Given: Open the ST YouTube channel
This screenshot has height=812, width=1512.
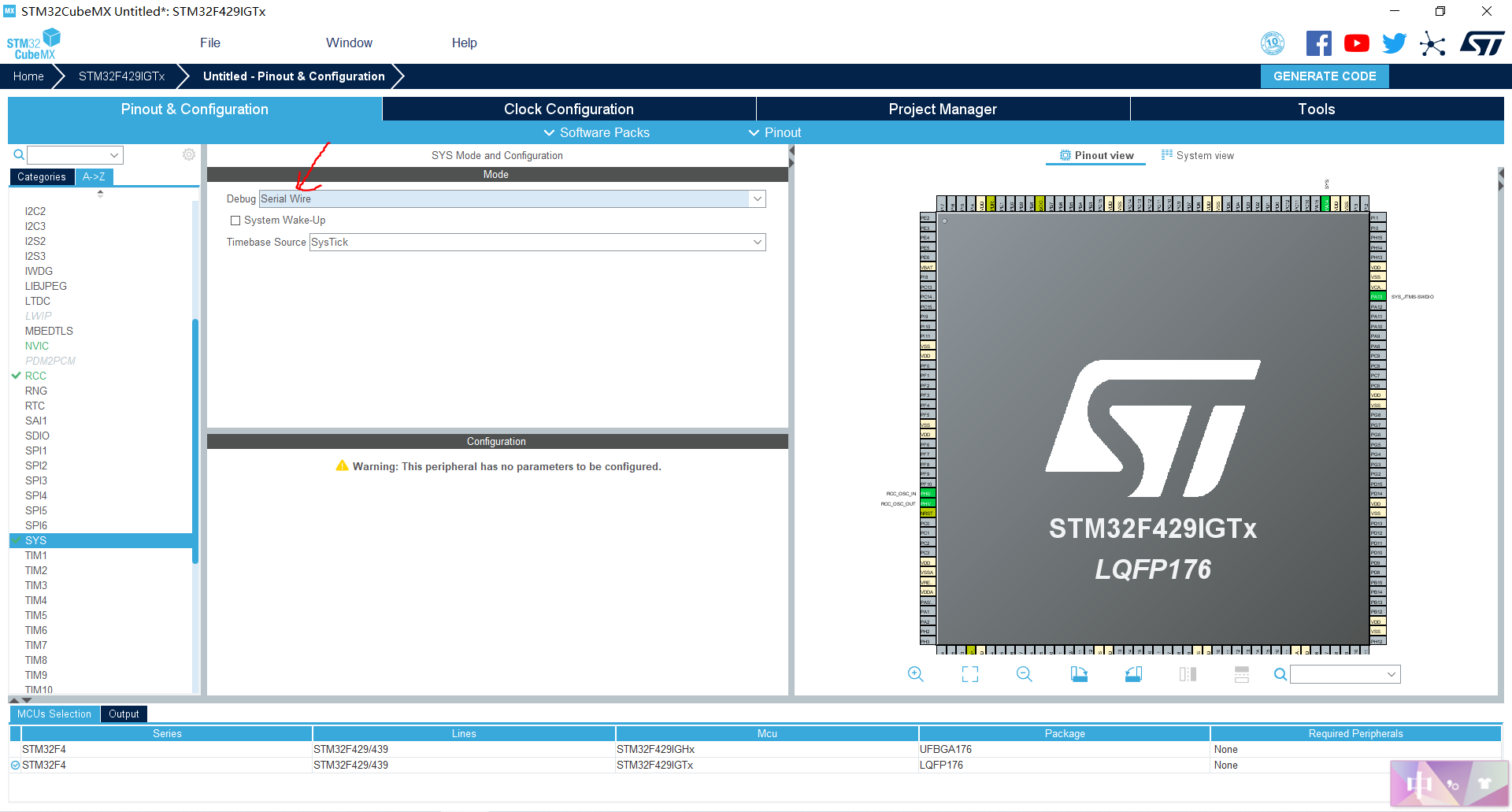Looking at the screenshot, I should click(1356, 43).
